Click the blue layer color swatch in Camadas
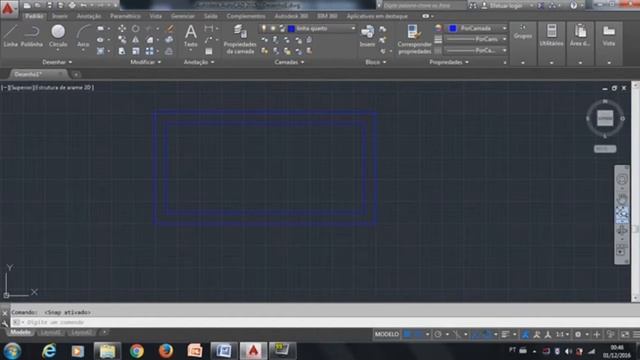 pyautogui.click(x=291, y=29)
